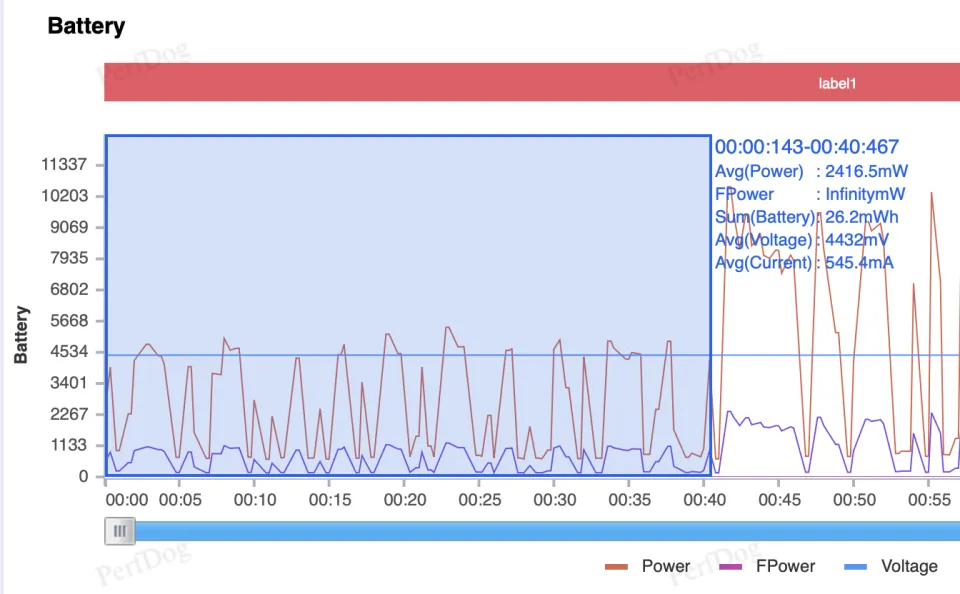
Task: Toggle the Voltage series via its legend label
Action: click(908, 567)
